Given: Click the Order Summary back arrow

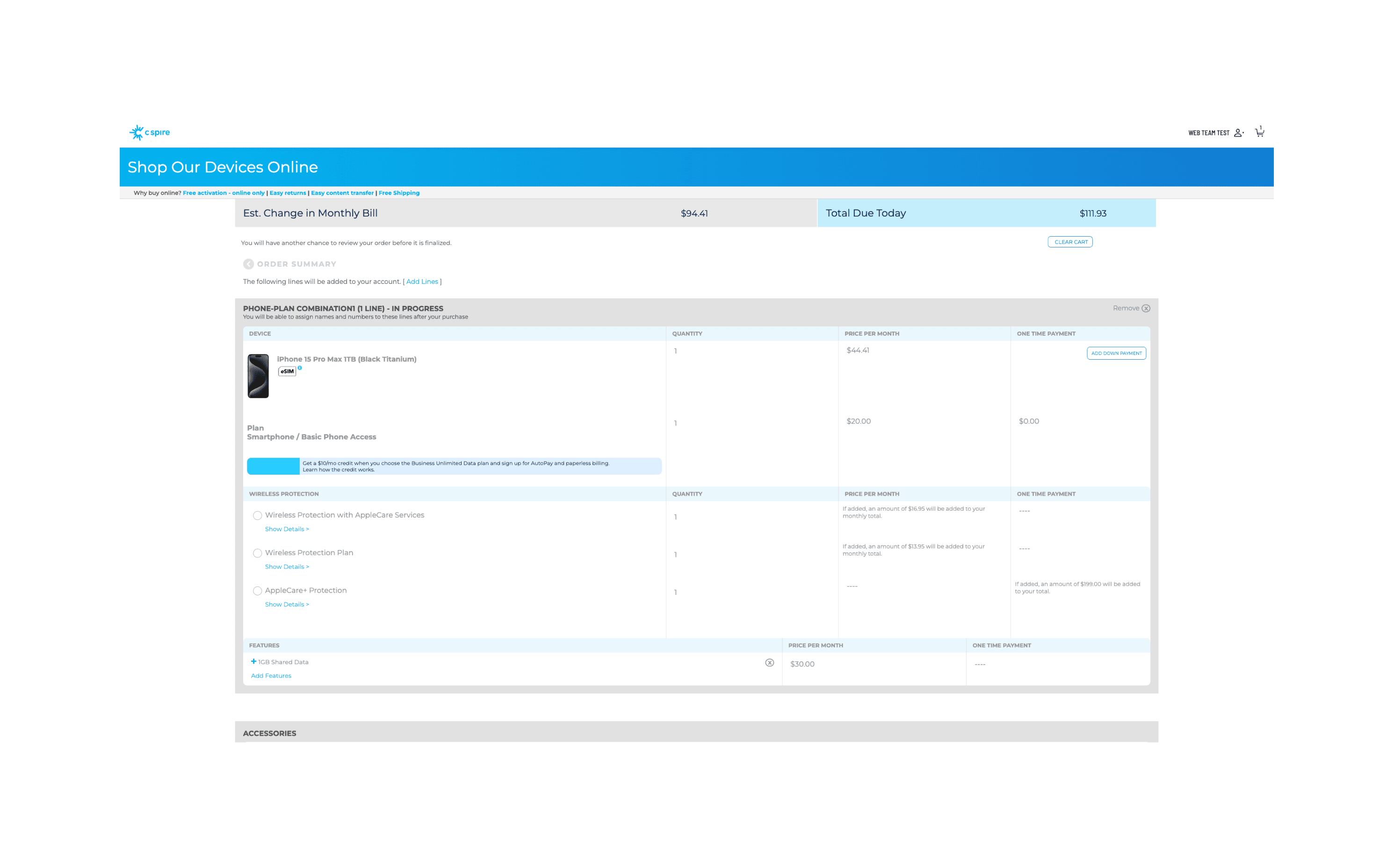Looking at the screenshot, I should (248, 264).
